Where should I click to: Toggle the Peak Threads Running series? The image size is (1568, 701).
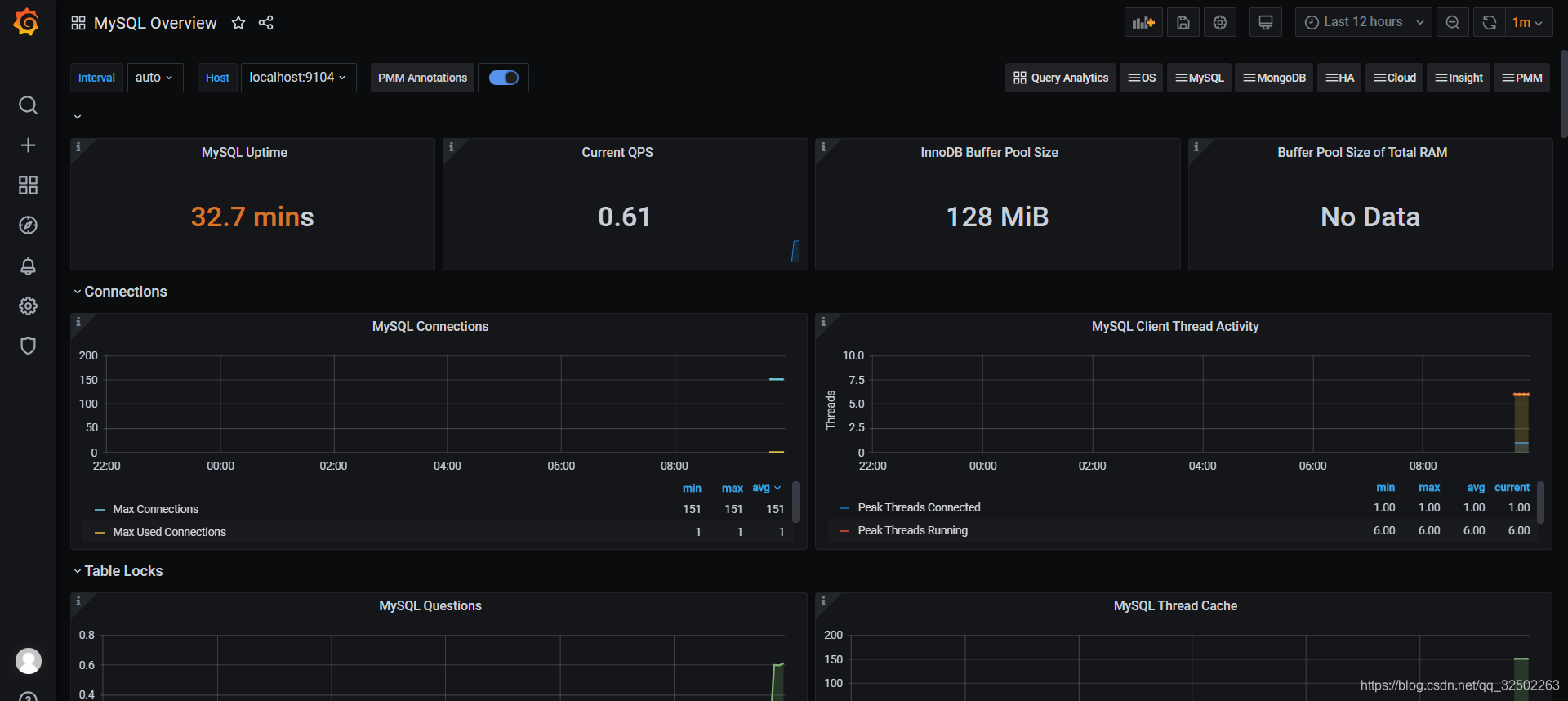click(912, 530)
